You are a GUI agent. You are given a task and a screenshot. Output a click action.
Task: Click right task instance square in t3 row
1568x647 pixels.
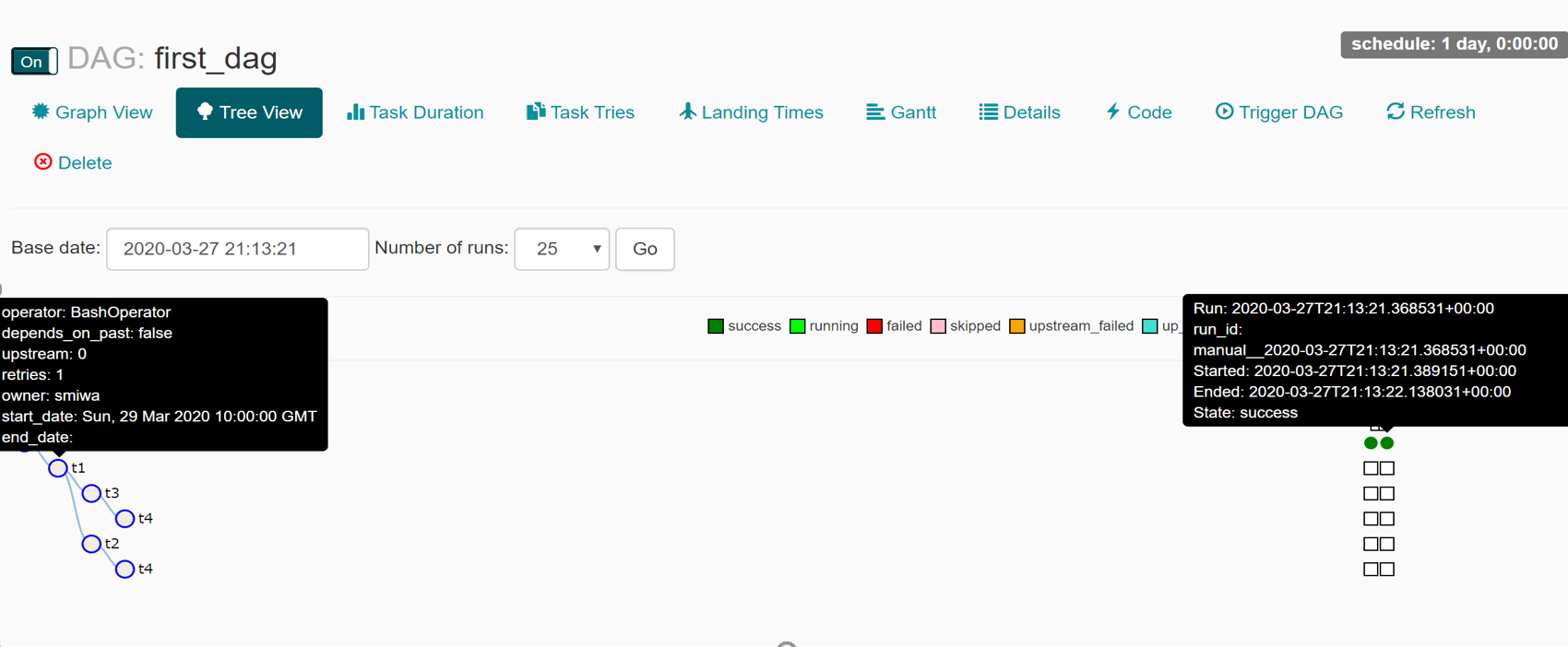point(1387,494)
